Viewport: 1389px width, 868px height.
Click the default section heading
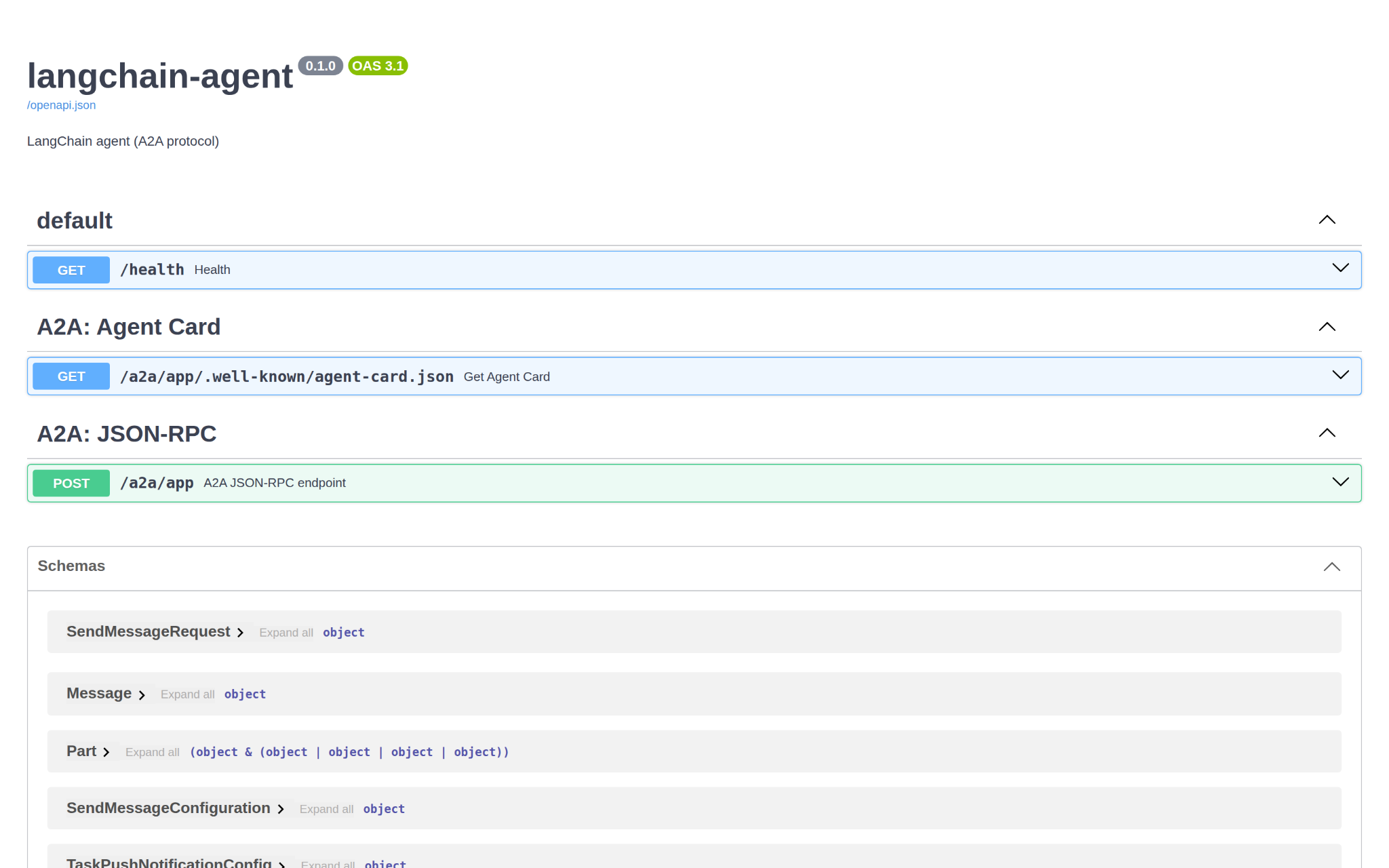(x=75, y=220)
